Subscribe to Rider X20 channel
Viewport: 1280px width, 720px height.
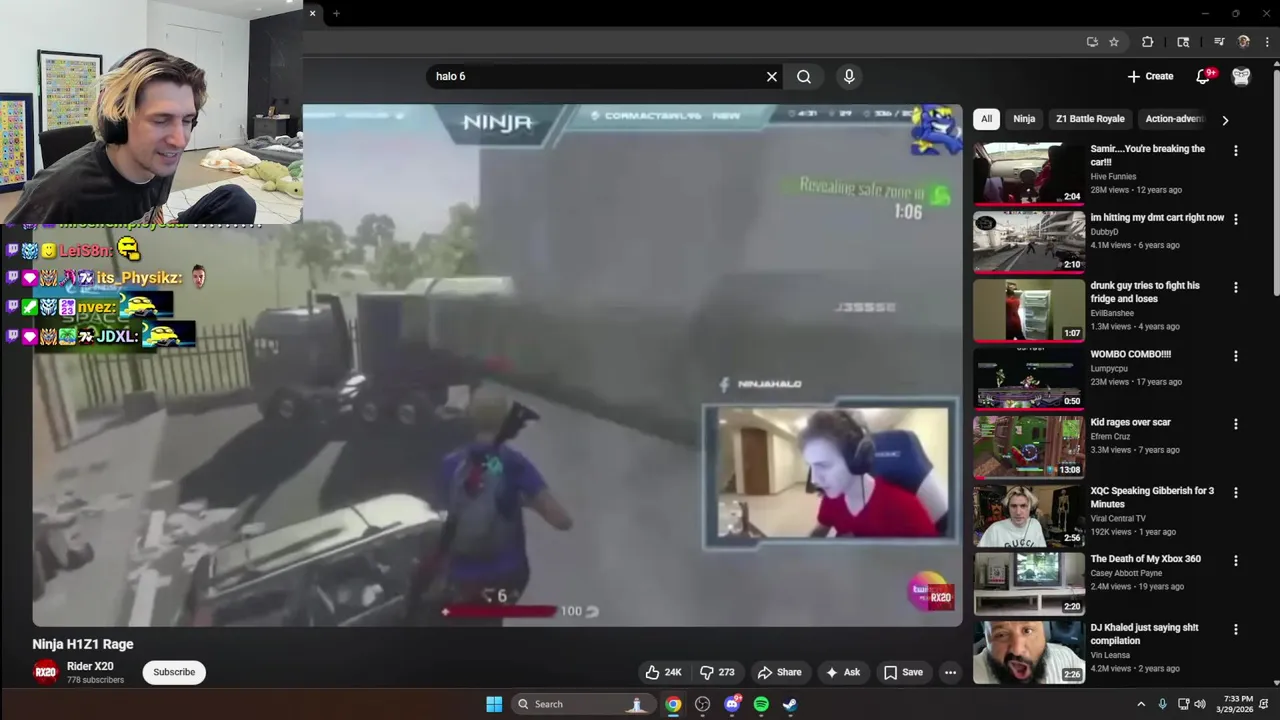coord(174,672)
